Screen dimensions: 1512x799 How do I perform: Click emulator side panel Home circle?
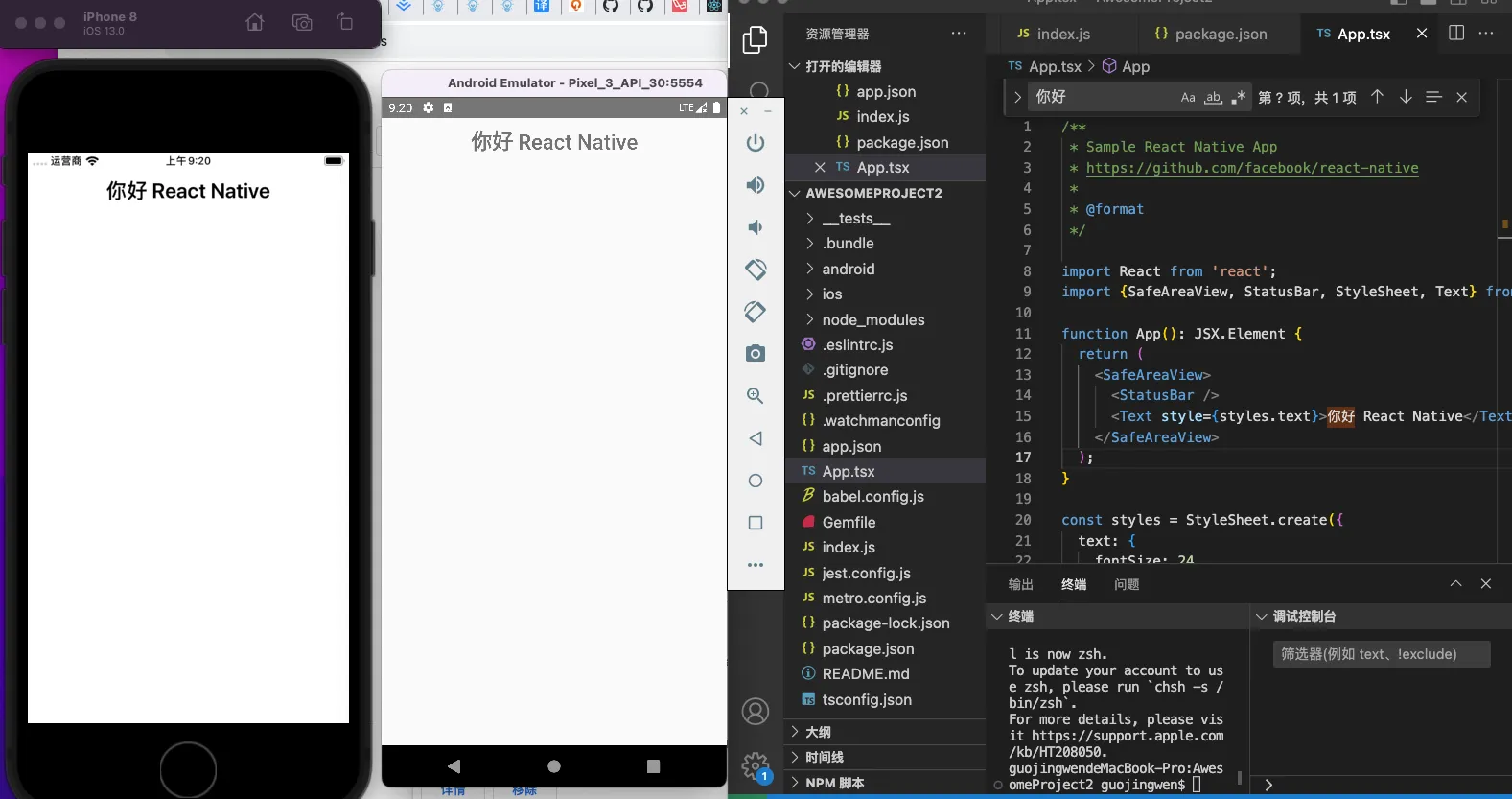pos(756,481)
